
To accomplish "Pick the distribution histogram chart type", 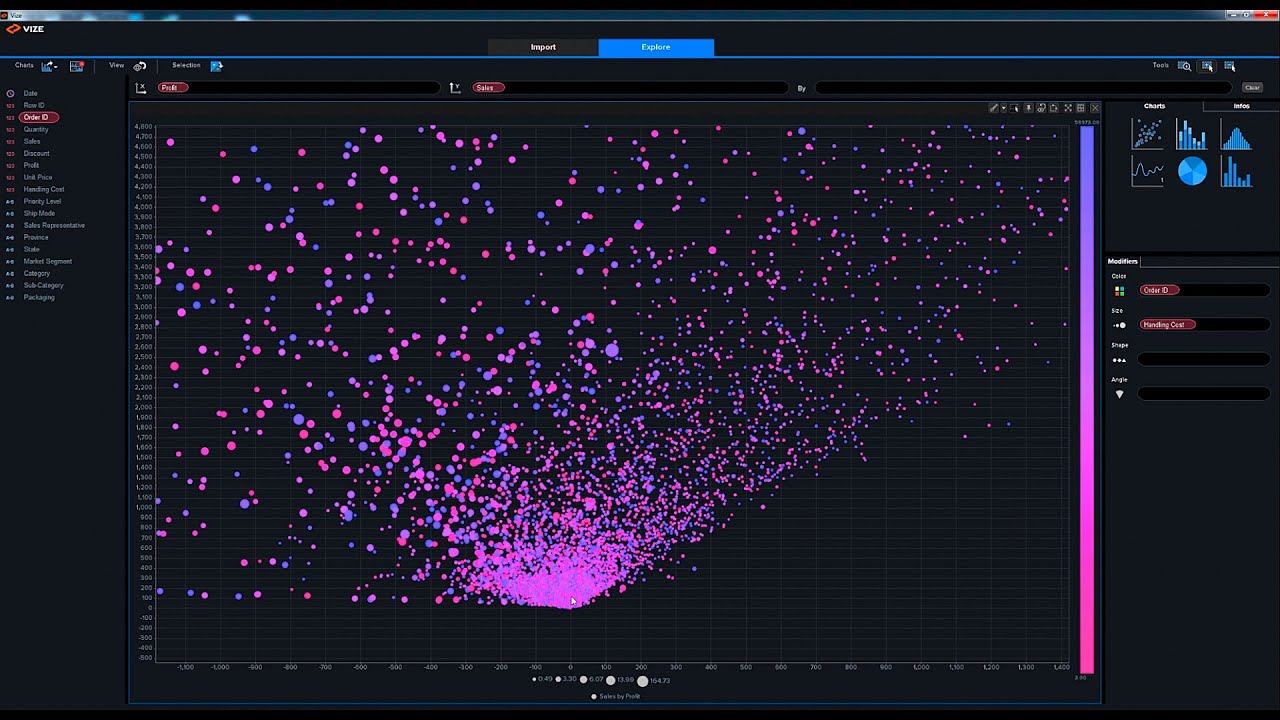I will pyautogui.click(x=1236, y=134).
